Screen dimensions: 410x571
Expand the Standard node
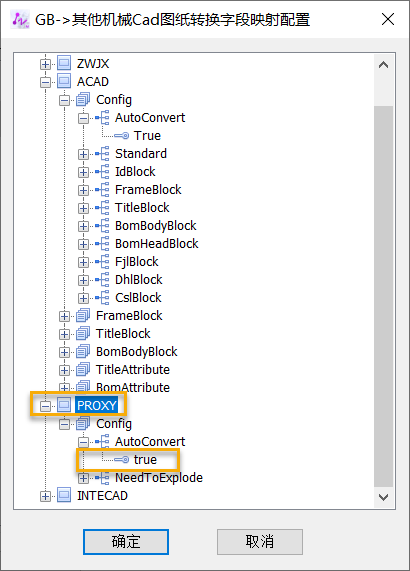[83, 154]
